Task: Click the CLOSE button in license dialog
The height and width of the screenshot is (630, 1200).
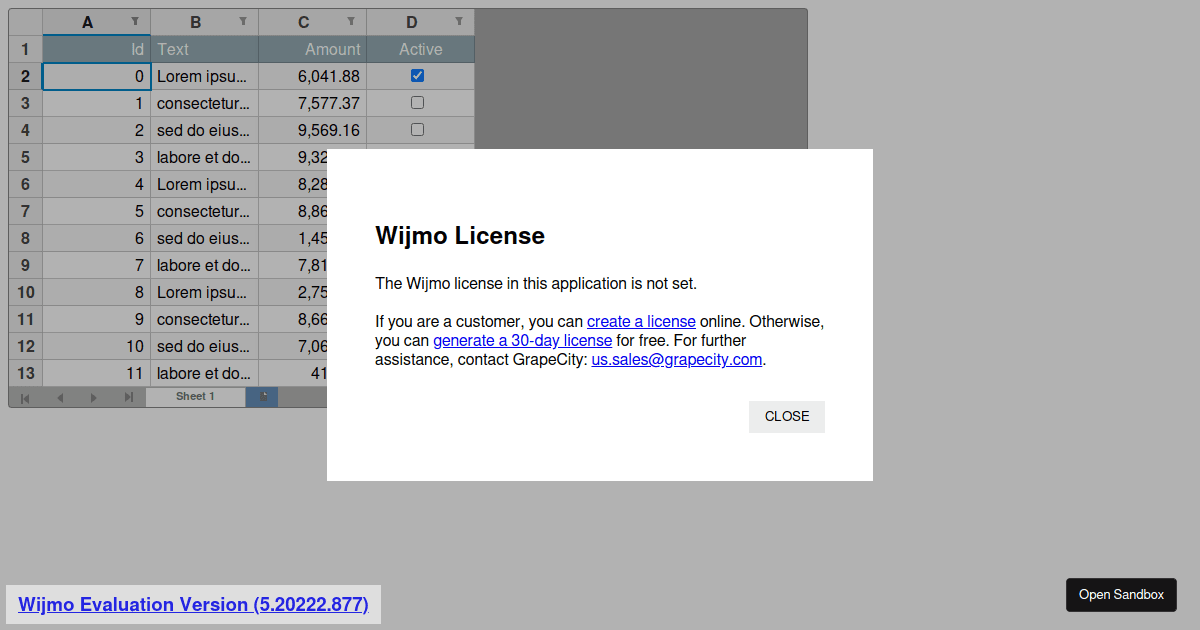Action: tap(787, 417)
